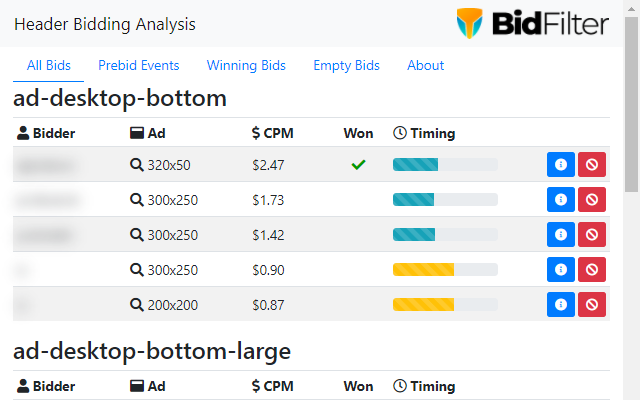Click the 300x250 ad link for $1.73 bid
The height and width of the screenshot is (400, 640).
click(172, 200)
